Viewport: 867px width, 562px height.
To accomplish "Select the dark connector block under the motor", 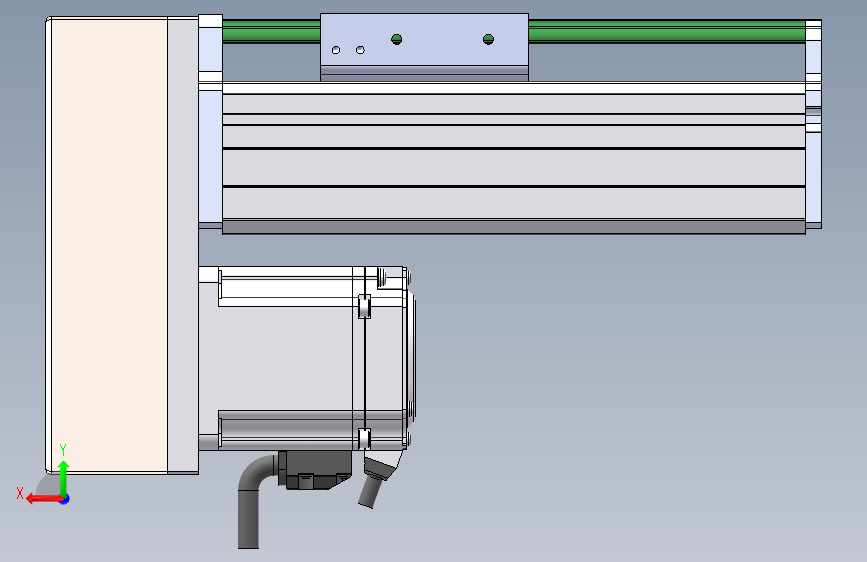I will [315, 470].
